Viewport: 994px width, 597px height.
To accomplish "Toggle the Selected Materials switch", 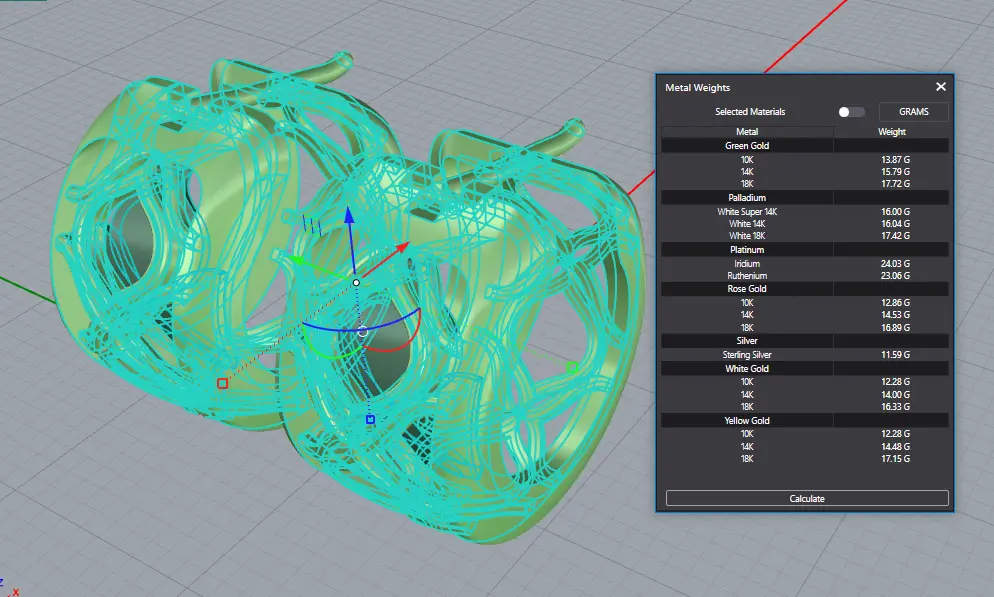I will pyautogui.click(x=851, y=112).
